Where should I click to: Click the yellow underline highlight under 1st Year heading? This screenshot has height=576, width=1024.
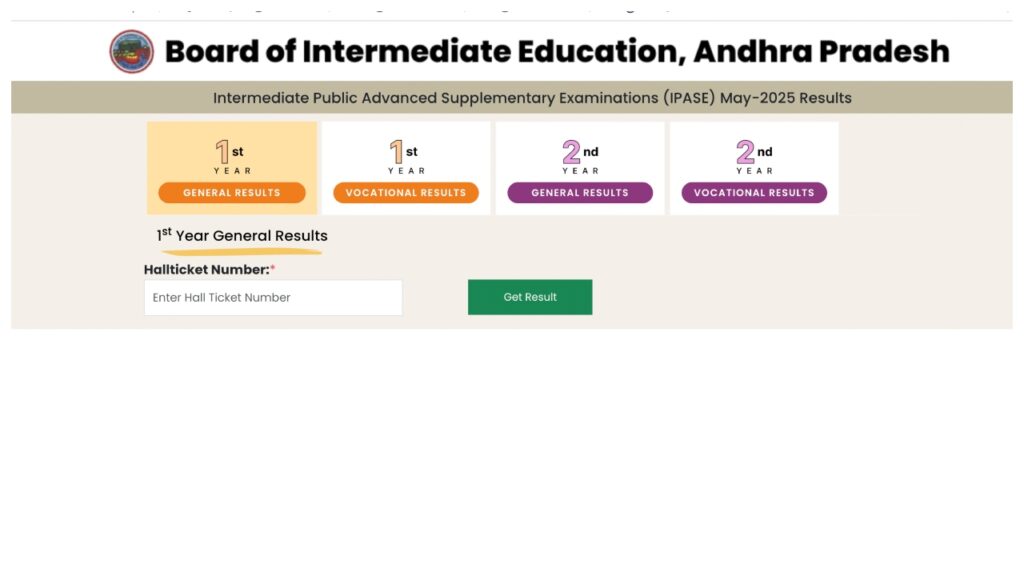tap(240, 250)
